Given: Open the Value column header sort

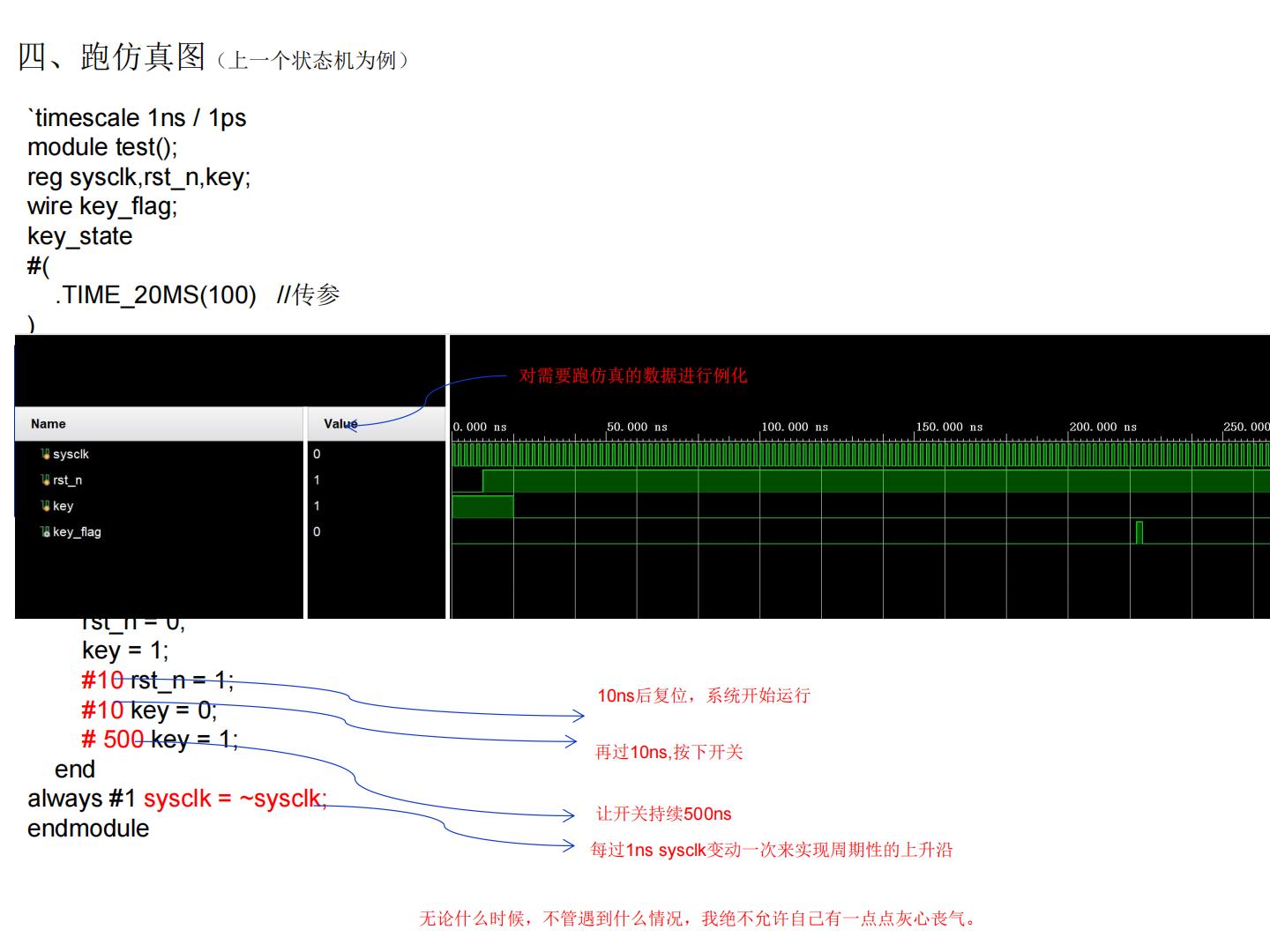Looking at the screenshot, I should pyautogui.click(x=340, y=424).
